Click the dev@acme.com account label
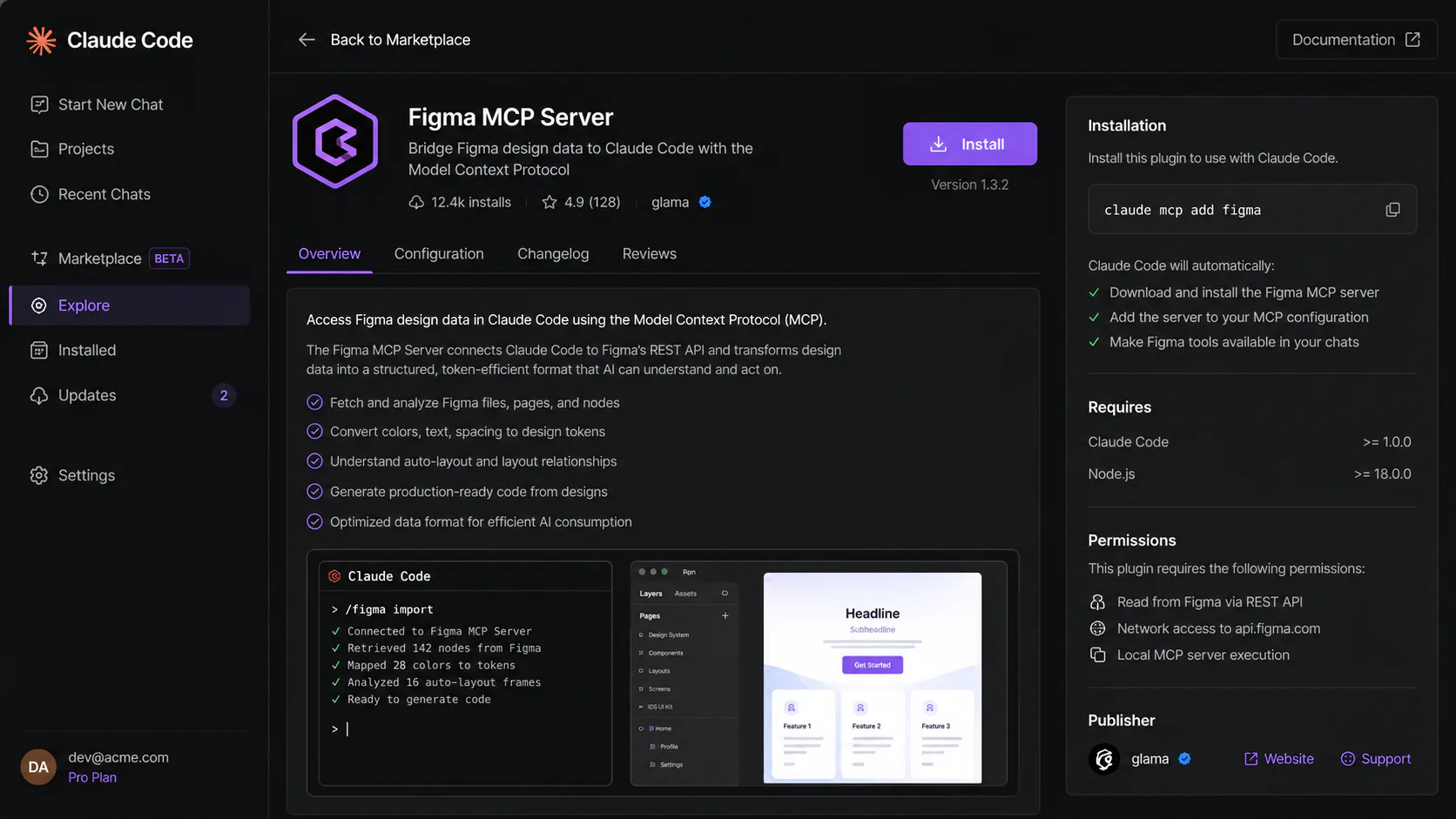Image resolution: width=1456 pixels, height=819 pixels. (x=118, y=757)
